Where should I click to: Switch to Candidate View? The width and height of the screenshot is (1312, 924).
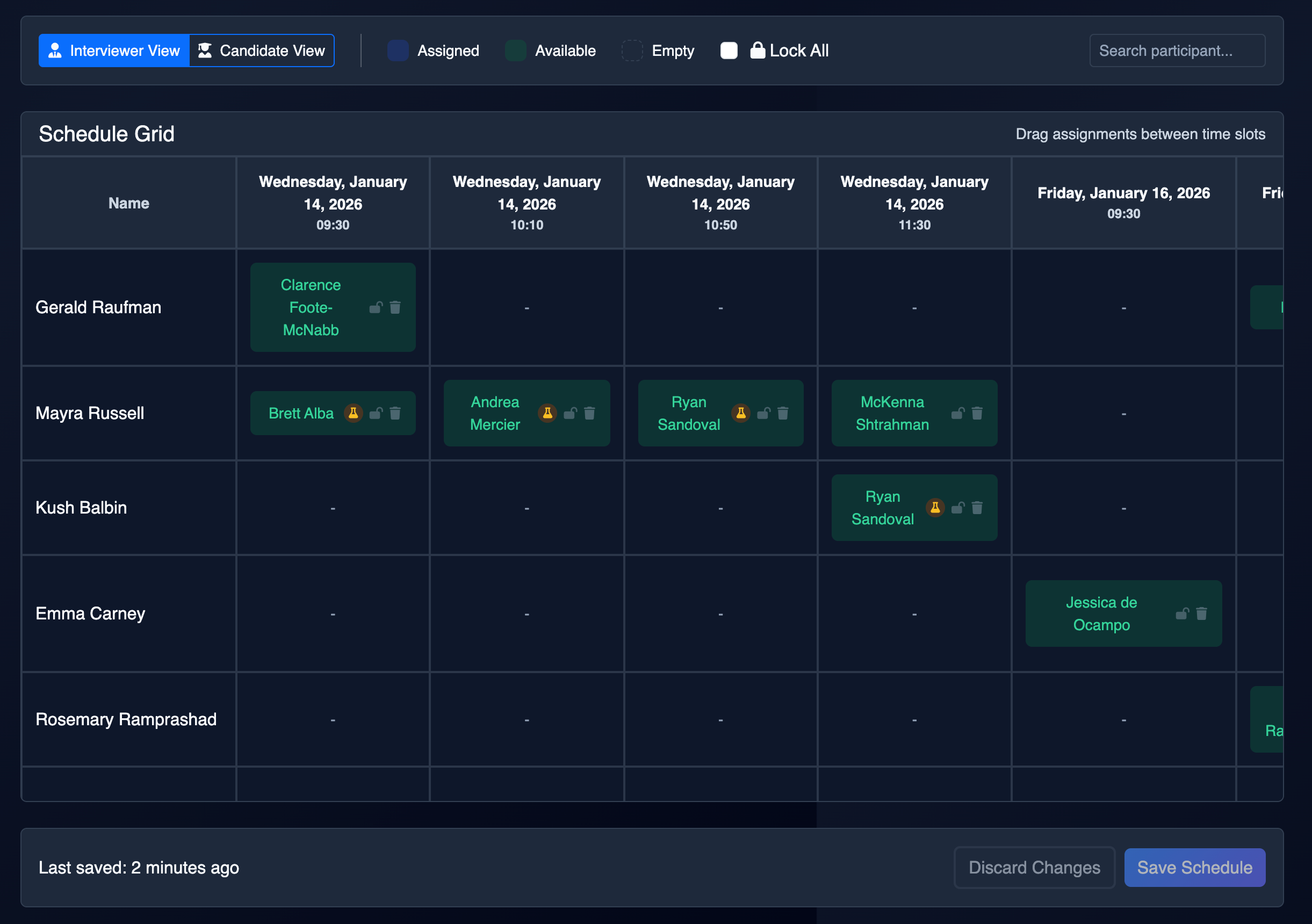pos(262,50)
